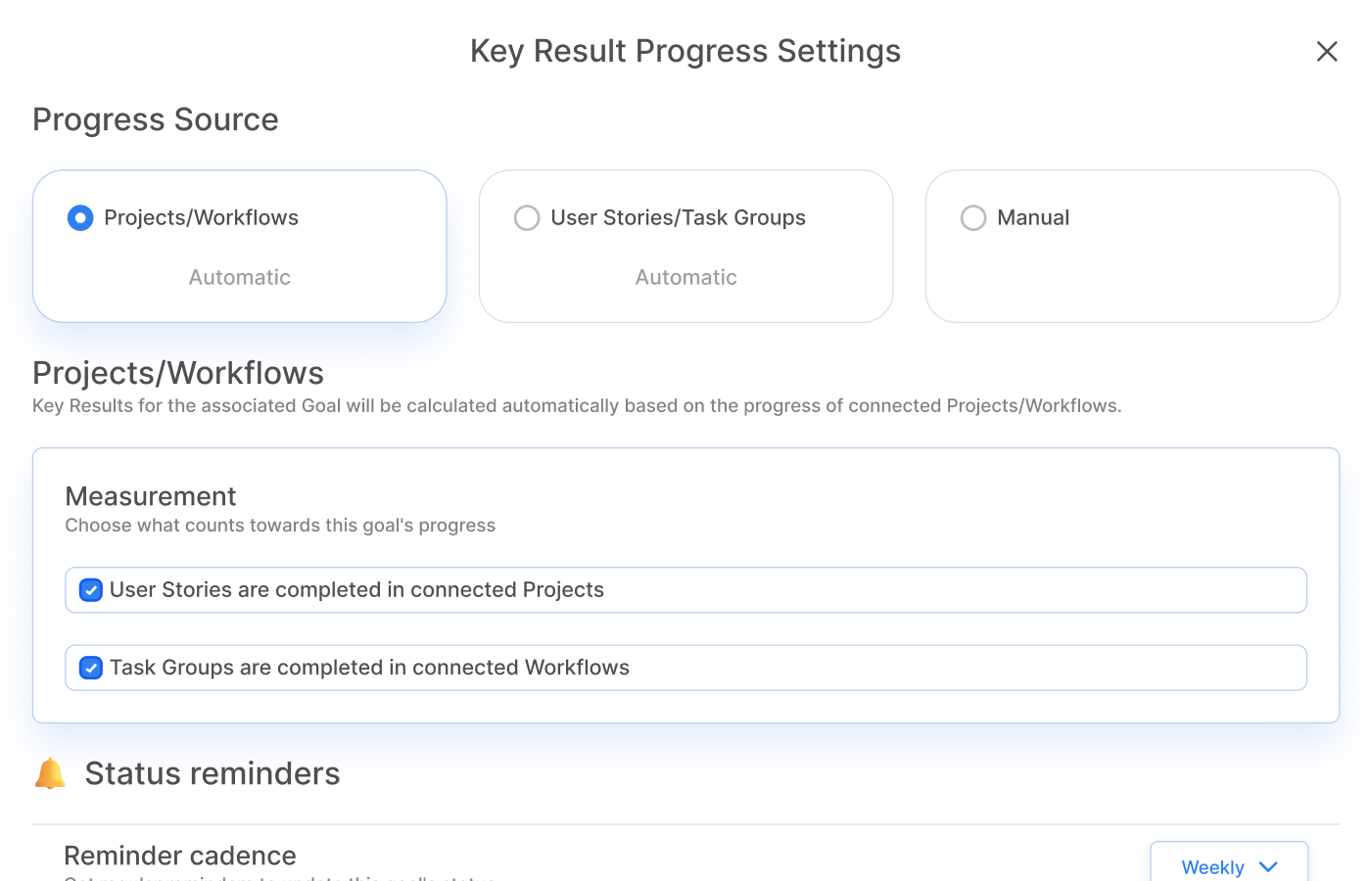The image size is (1372, 881).
Task: Click Automatic text under Projects/Workflows card
Action: (x=239, y=277)
